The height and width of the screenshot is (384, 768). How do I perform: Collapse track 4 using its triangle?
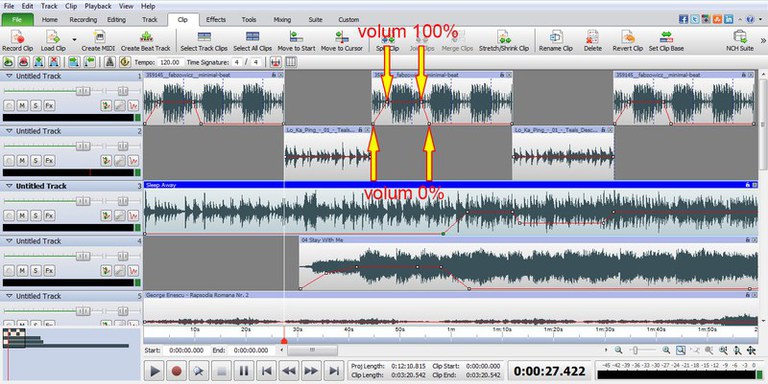pyautogui.click(x=9, y=241)
